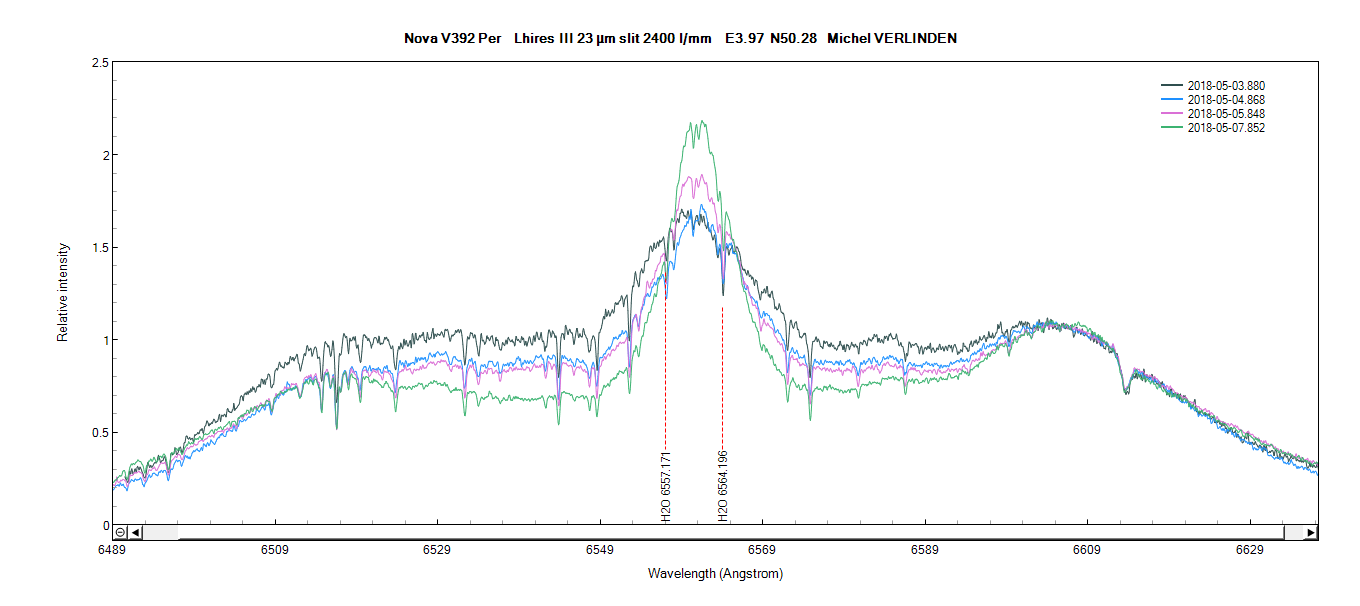
Task: Click the H2O 6557.171 line label
Action: coord(667,487)
